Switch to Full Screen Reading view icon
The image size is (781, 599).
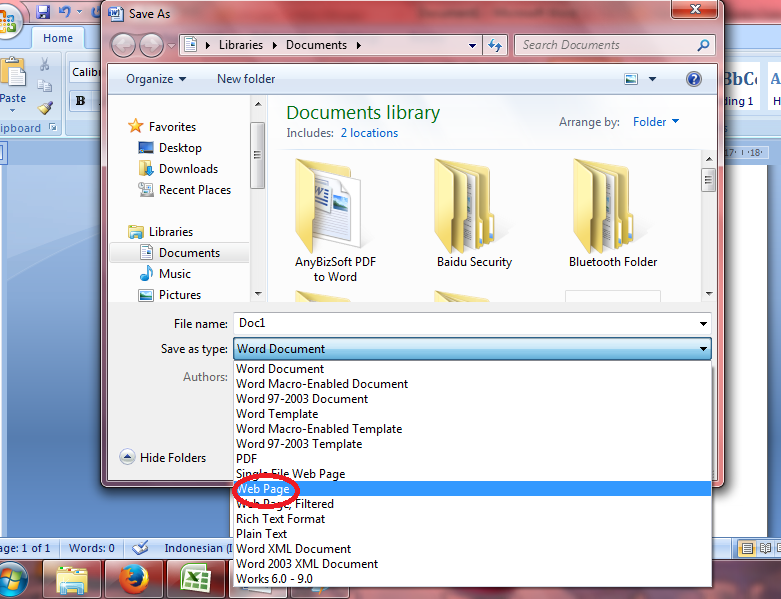765,548
